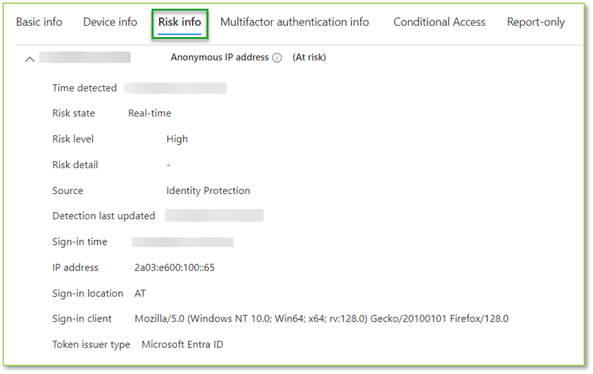This screenshot has height=374, width=593.
Task: Click the Microsoft Entra ID token issuer value
Action: (x=182, y=345)
